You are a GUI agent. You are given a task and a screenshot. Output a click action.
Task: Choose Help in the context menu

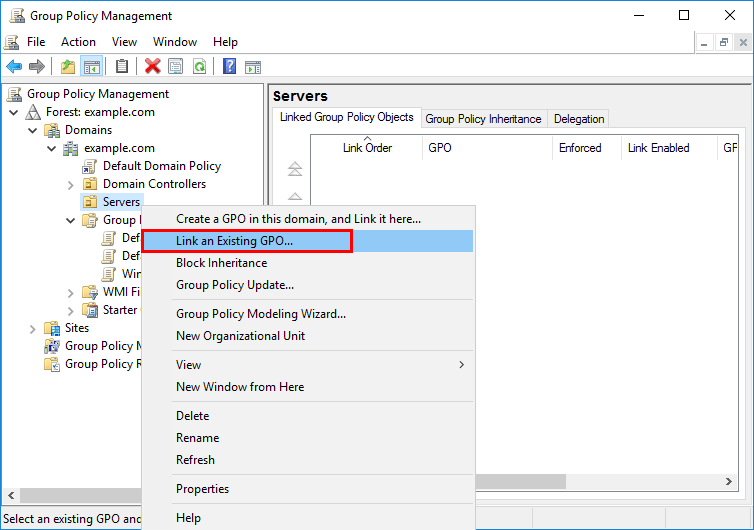(x=308, y=518)
